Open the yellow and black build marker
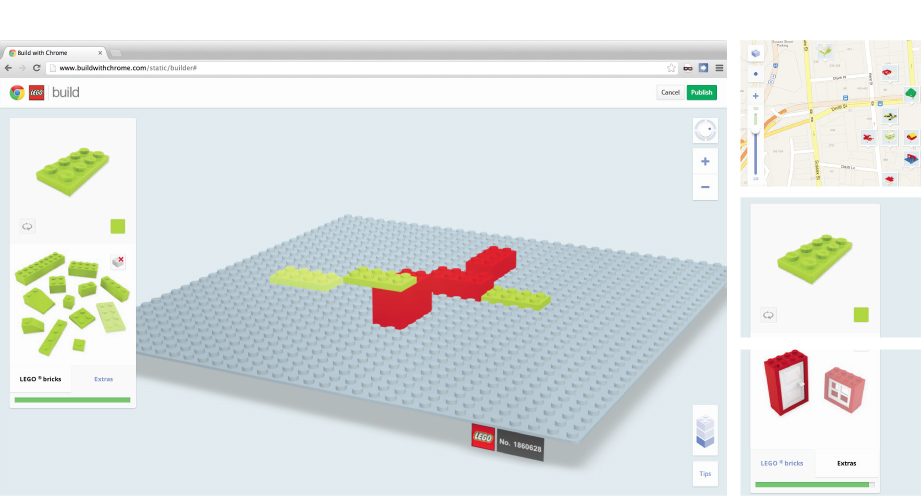The height and width of the screenshot is (496, 921). pyautogui.click(x=890, y=116)
